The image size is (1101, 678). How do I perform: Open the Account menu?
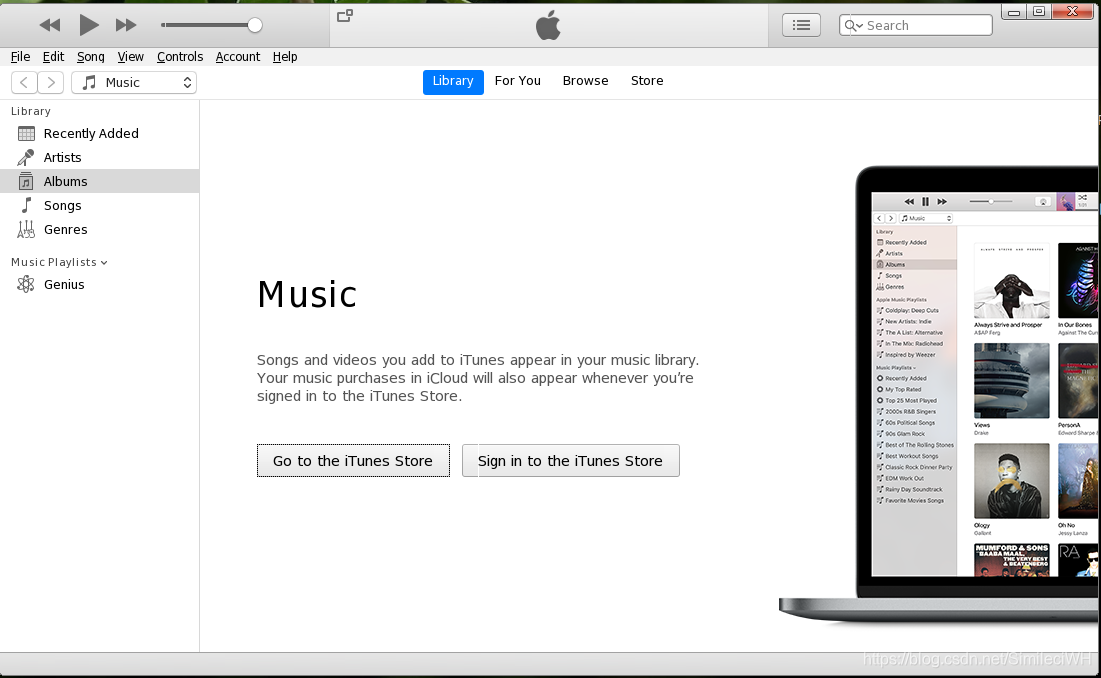pos(238,57)
